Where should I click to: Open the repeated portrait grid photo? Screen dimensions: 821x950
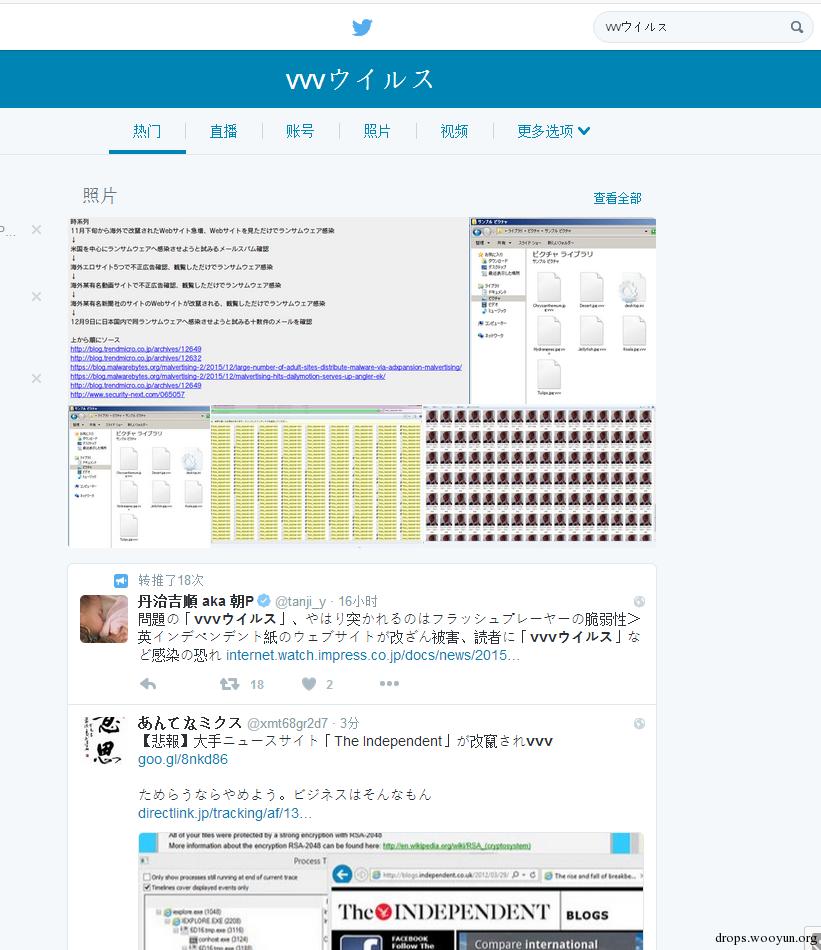539,476
